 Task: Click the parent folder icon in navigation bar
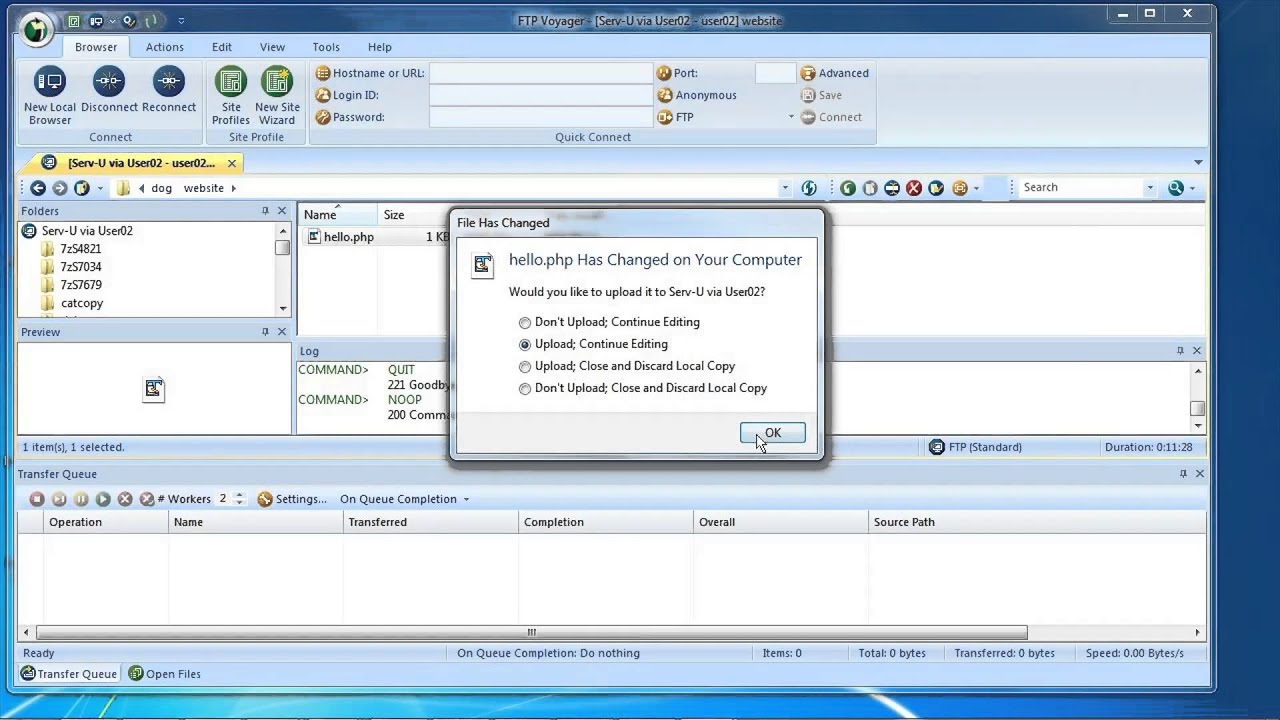tap(82, 188)
